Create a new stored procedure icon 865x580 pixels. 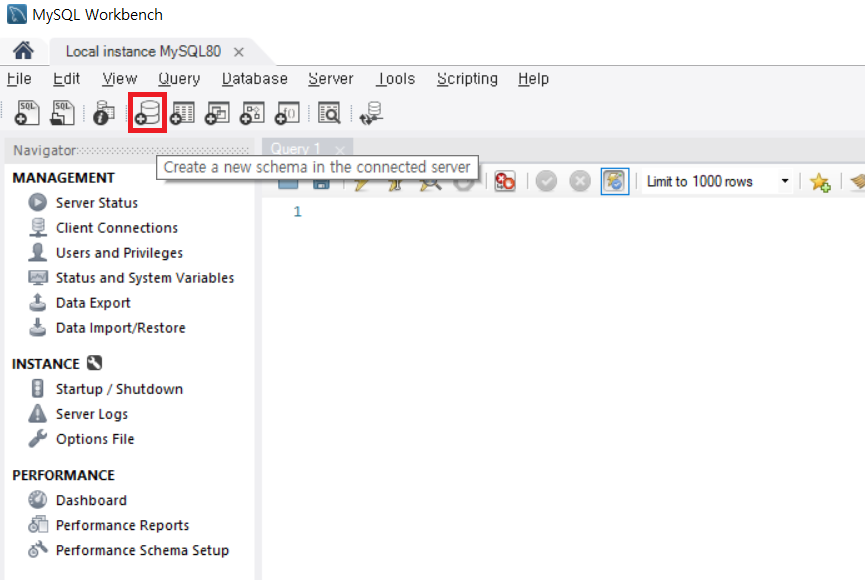pyautogui.click(x=252, y=113)
